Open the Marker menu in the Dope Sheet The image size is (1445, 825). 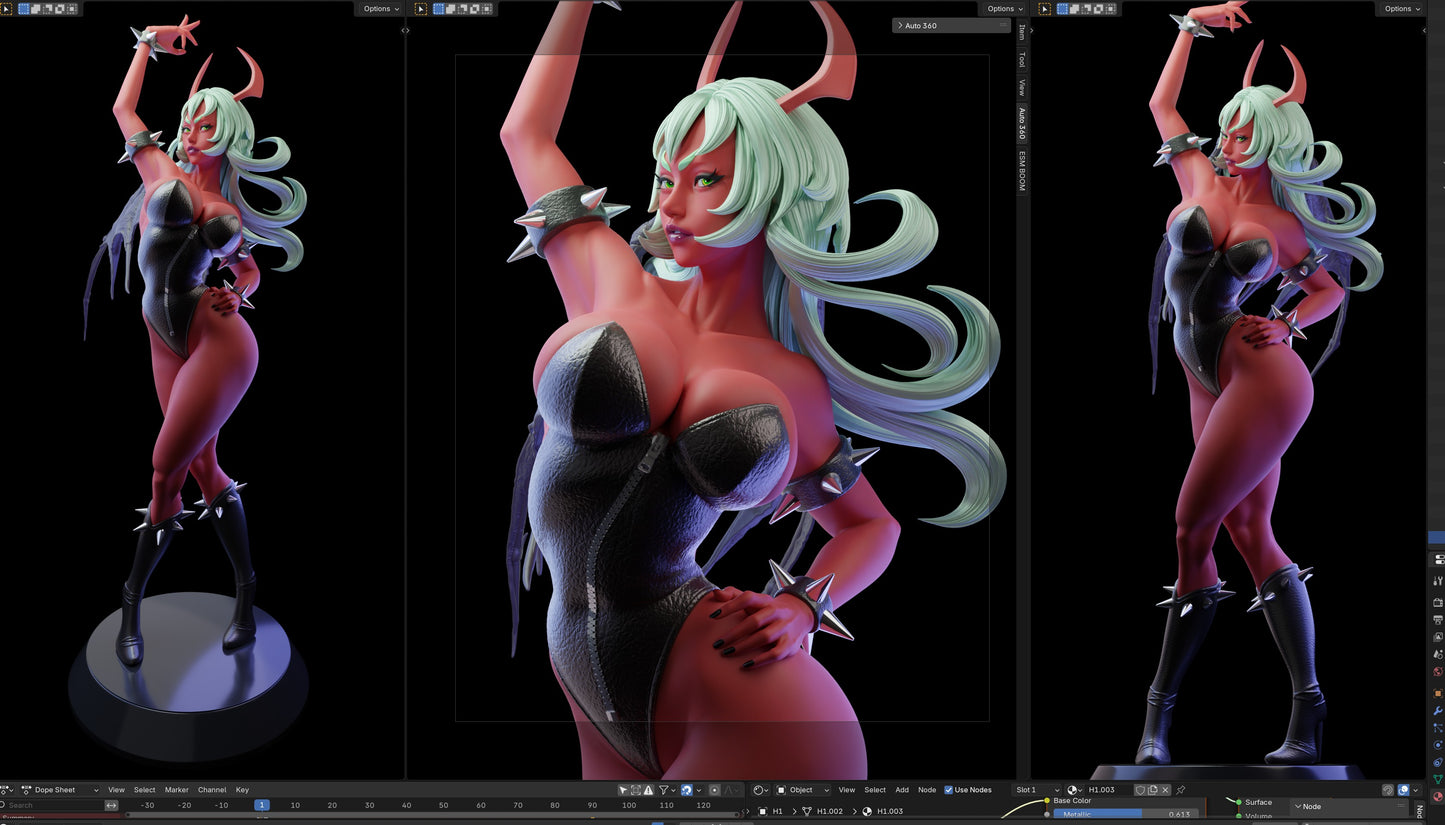point(176,790)
